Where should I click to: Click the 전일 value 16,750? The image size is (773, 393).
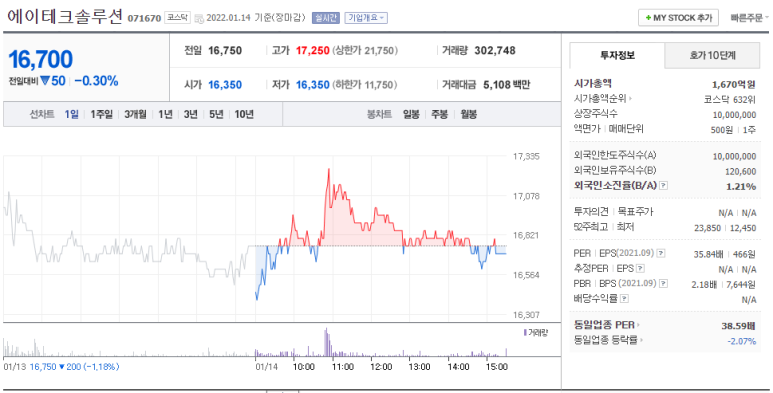225,51
